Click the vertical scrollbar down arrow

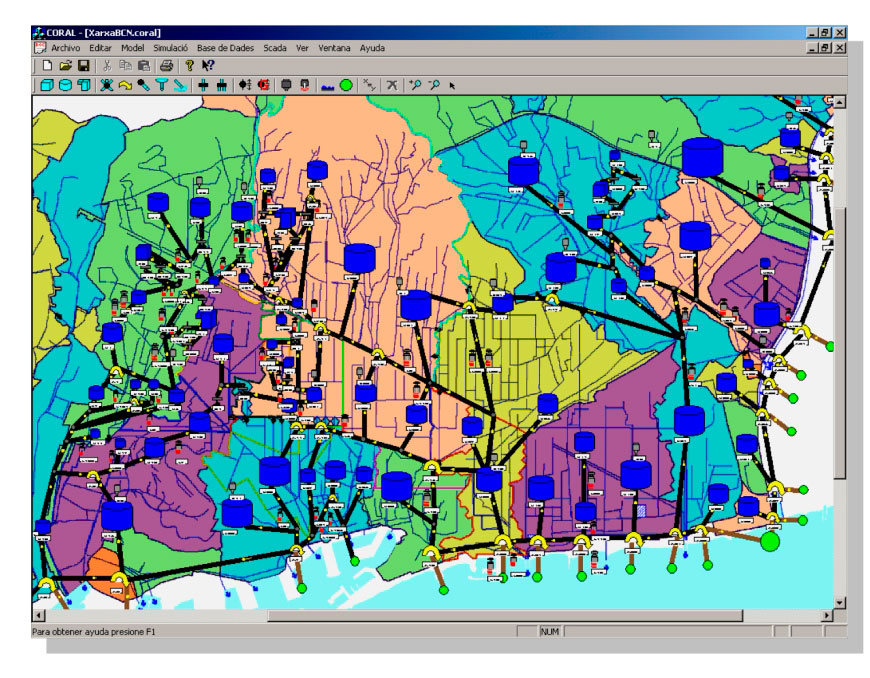point(840,602)
